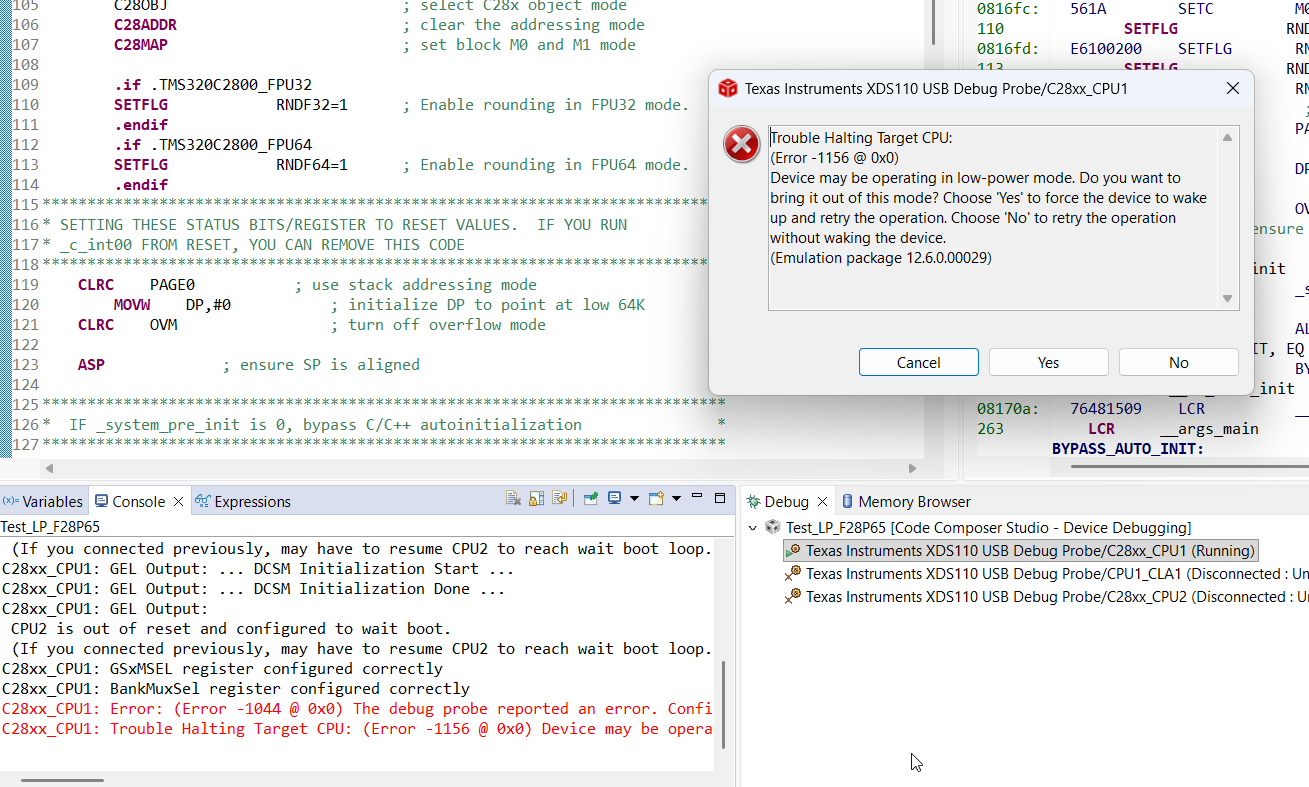1309x787 pixels.
Task: Select the CPU1_CLA1 Disconnected tree row
Action: (1046, 573)
